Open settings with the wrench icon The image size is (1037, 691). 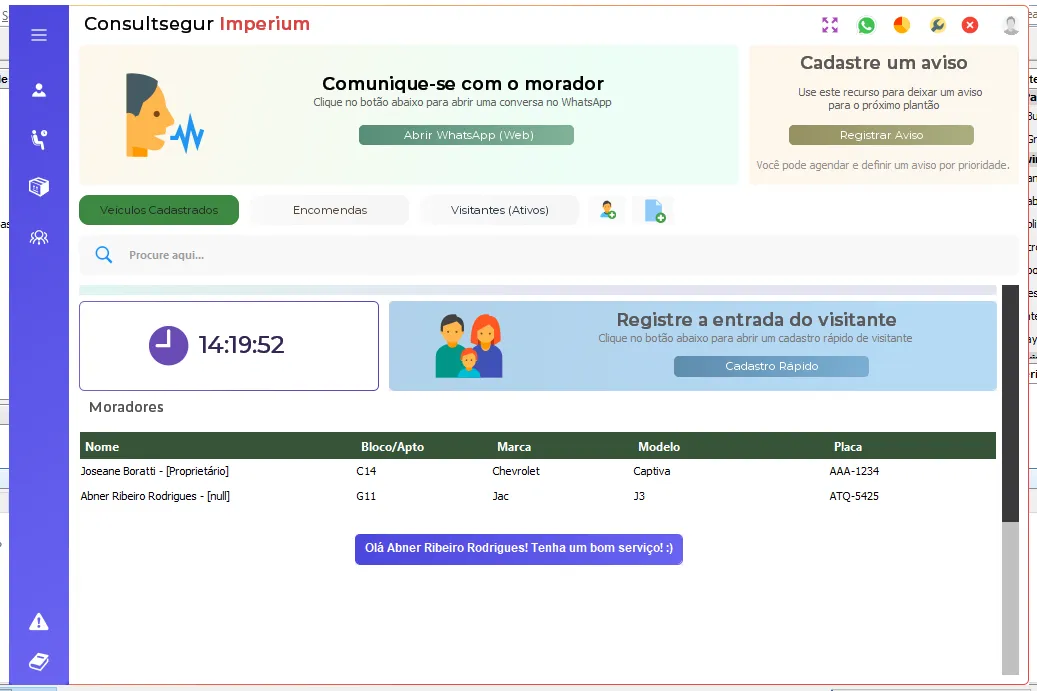coord(937,25)
